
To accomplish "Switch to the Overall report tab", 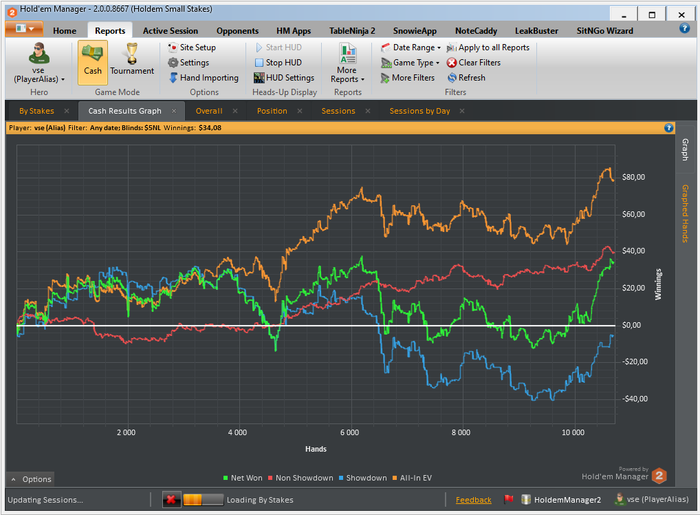I will 208,111.
